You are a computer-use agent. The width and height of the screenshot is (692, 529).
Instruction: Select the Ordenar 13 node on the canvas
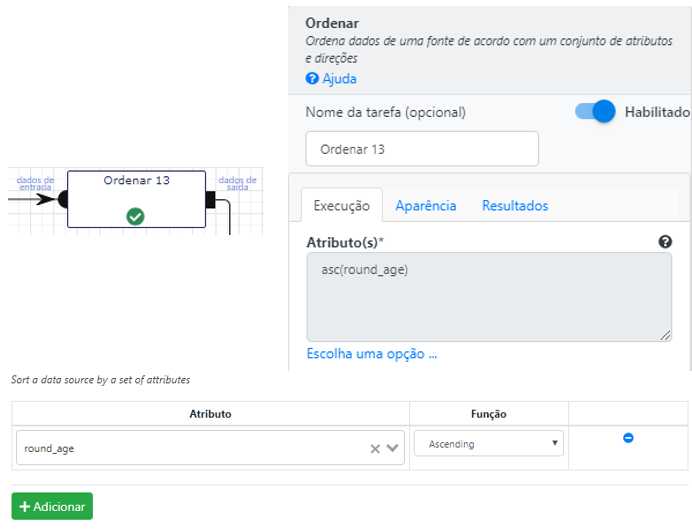click(x=136, y=199)
